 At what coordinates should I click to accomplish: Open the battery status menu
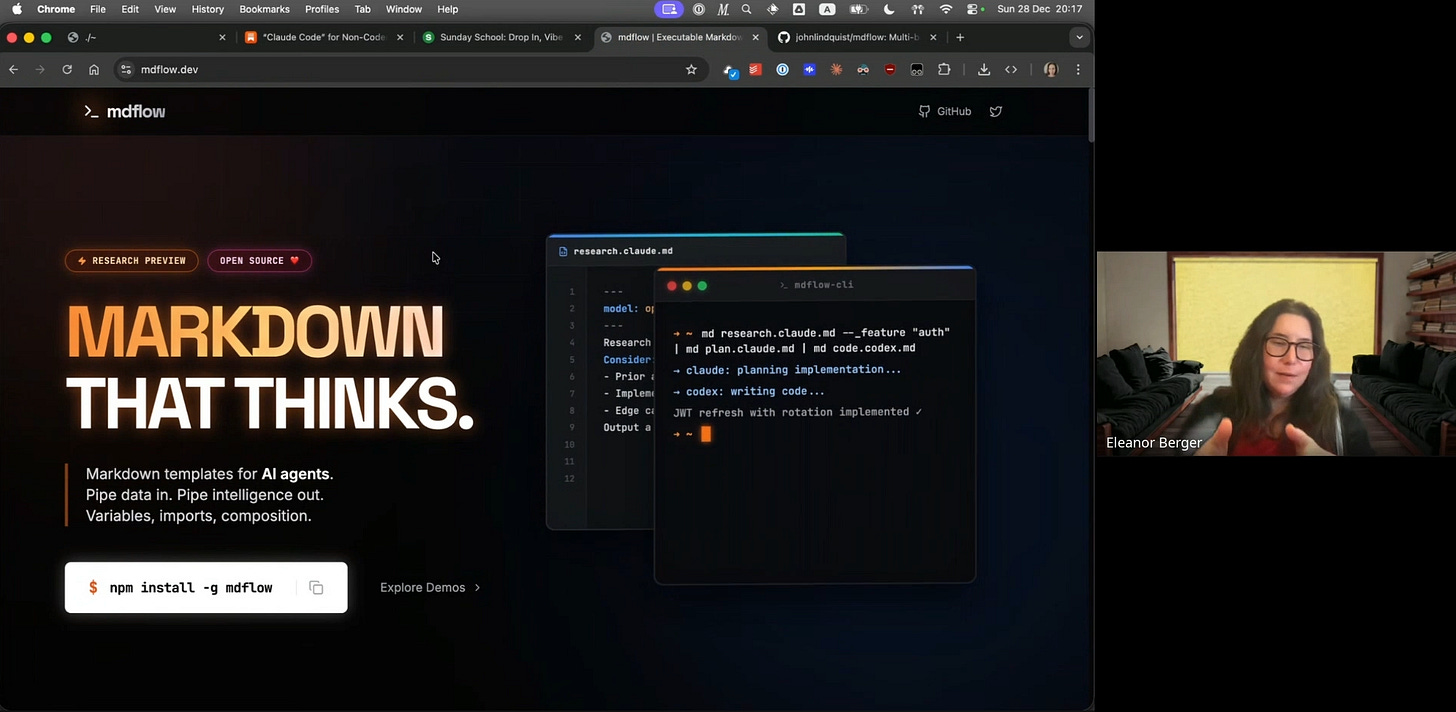point(858,9)
